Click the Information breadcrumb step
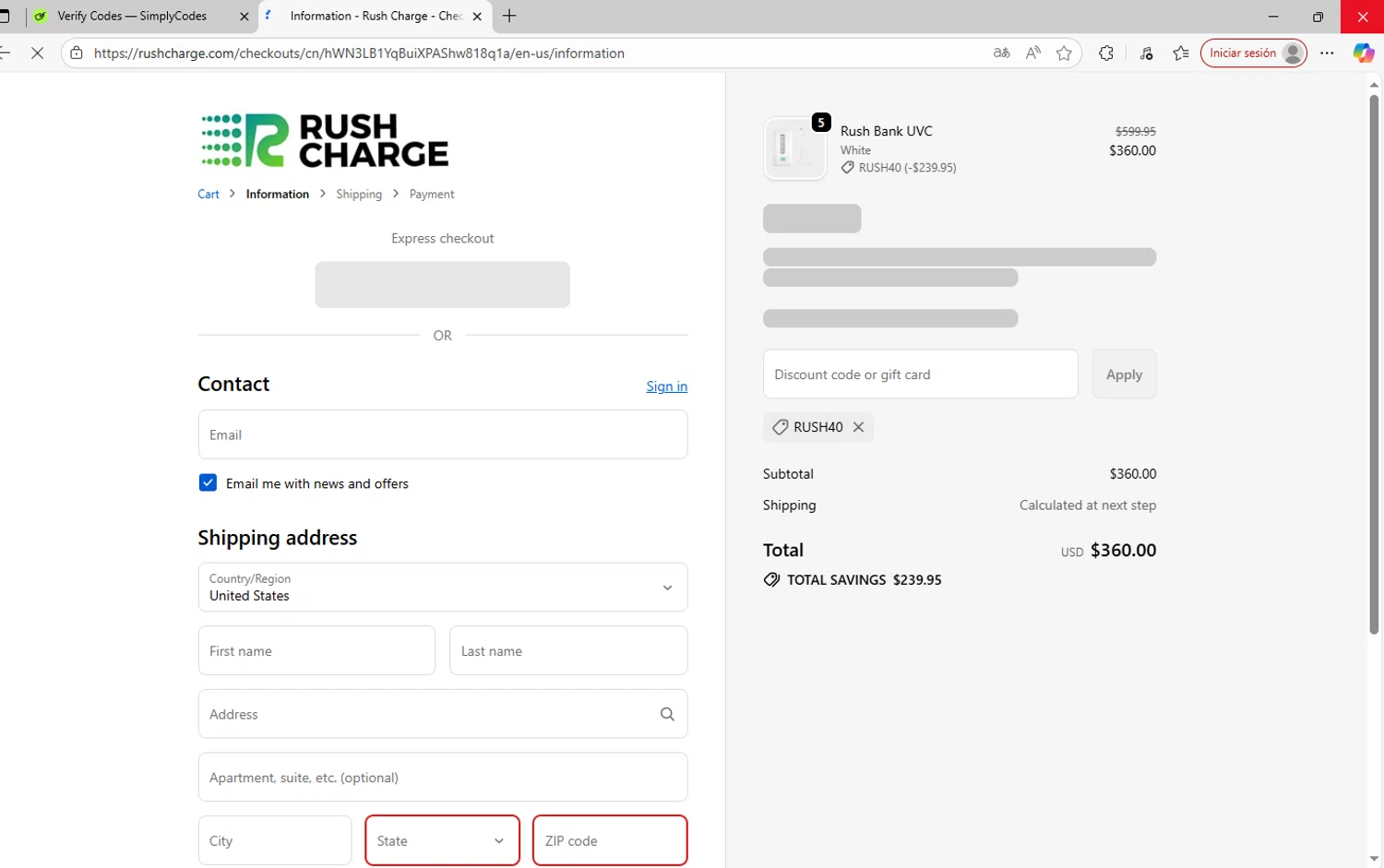This screenshot has width=1384, height=868. point(278,194)
